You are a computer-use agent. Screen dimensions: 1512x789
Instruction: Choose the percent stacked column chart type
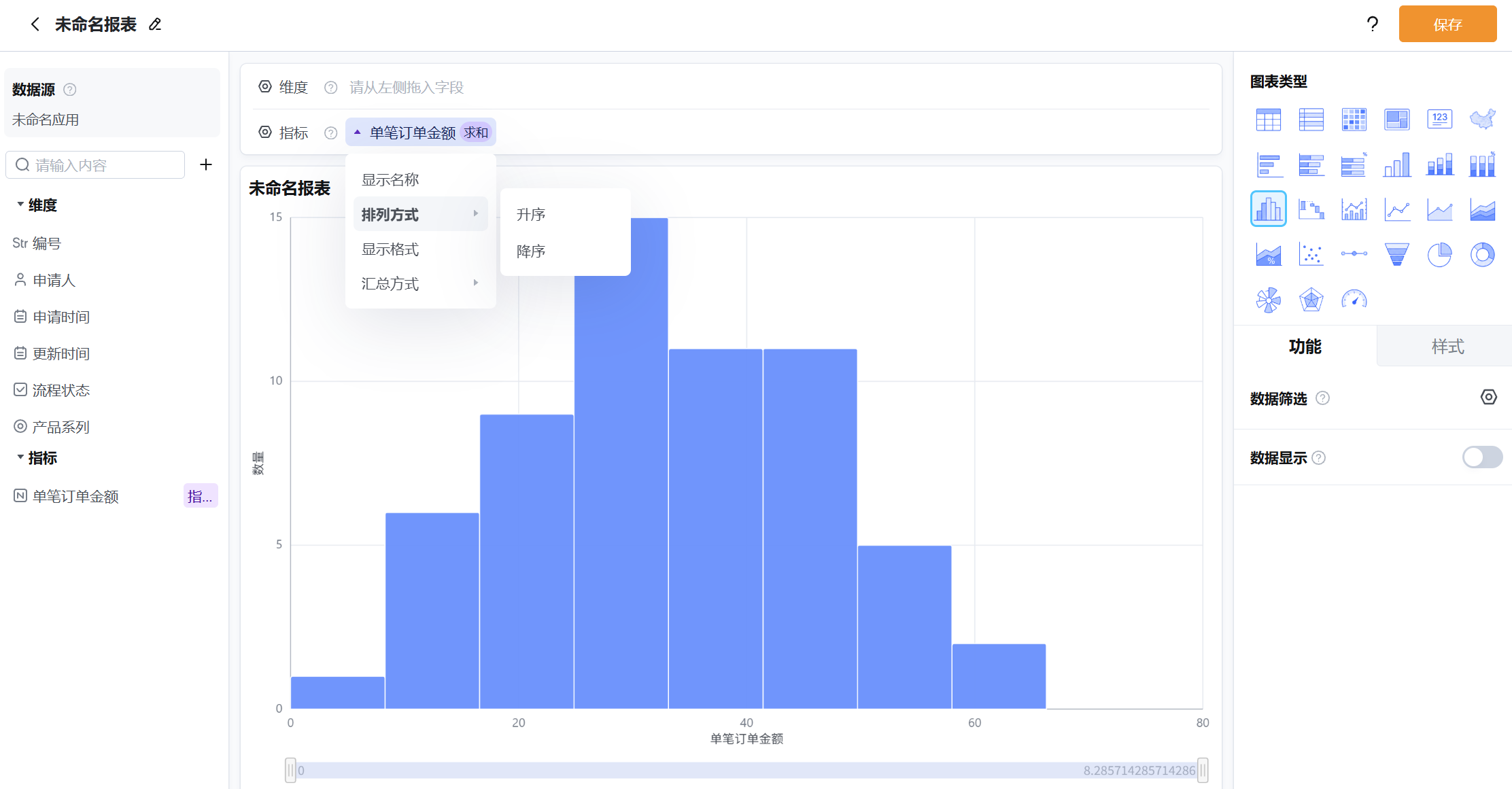(x=1482, y=164)
